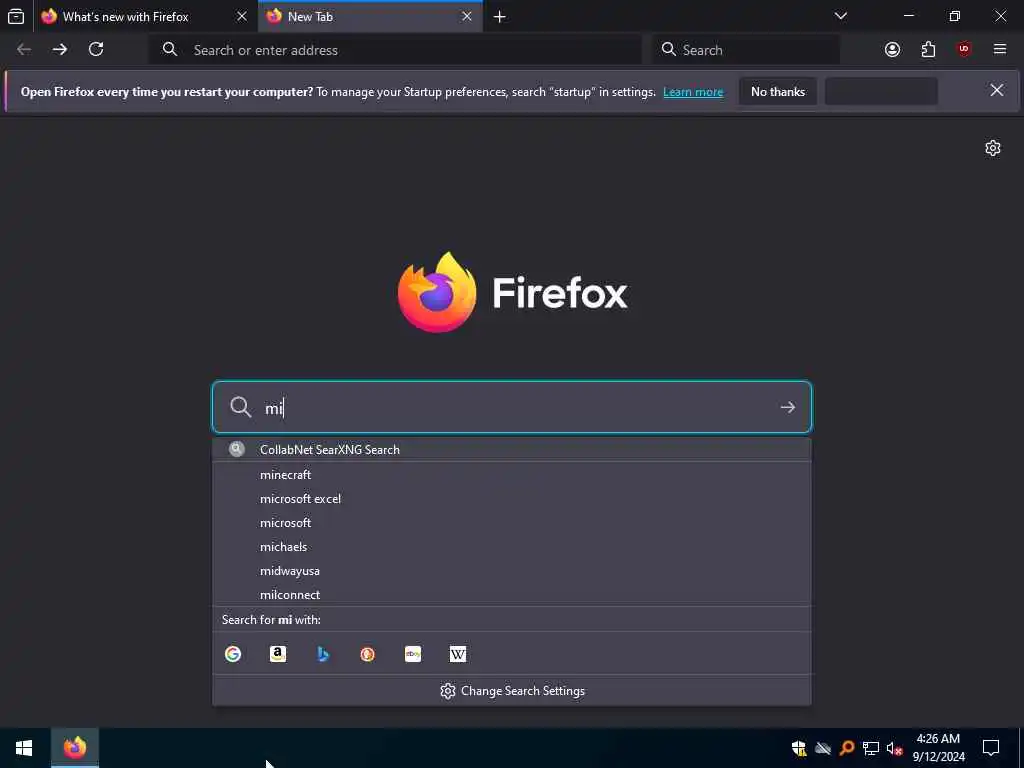Click the Firefox taskbar icon
This screenshot has height=768, width=1024.
tap(75, 748)
